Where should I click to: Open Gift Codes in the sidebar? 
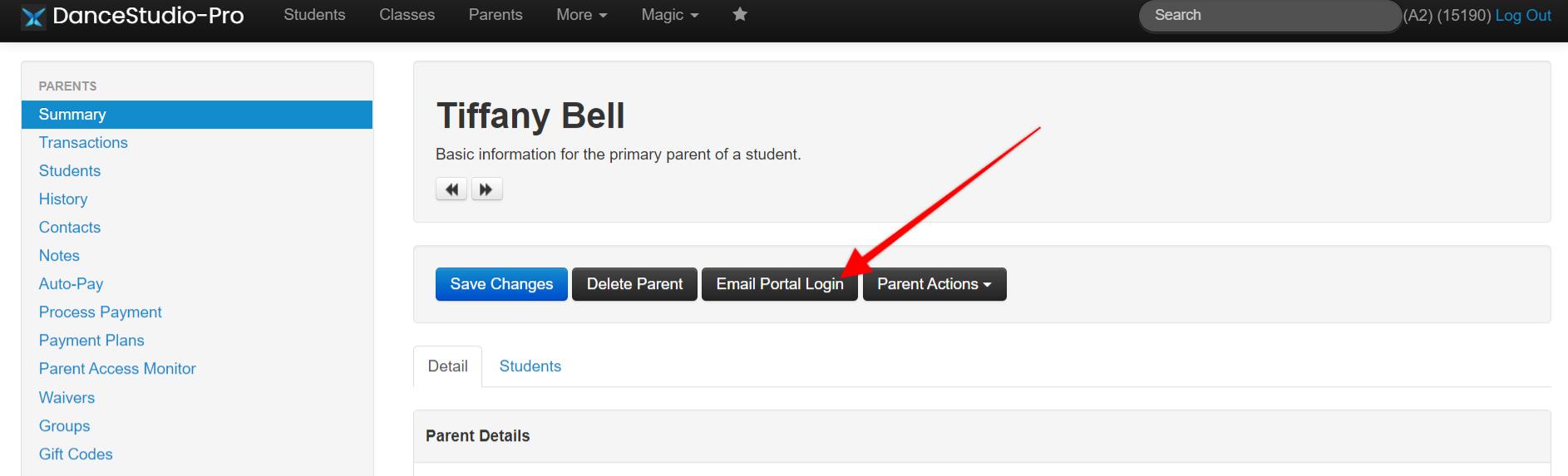coord(76,454)
